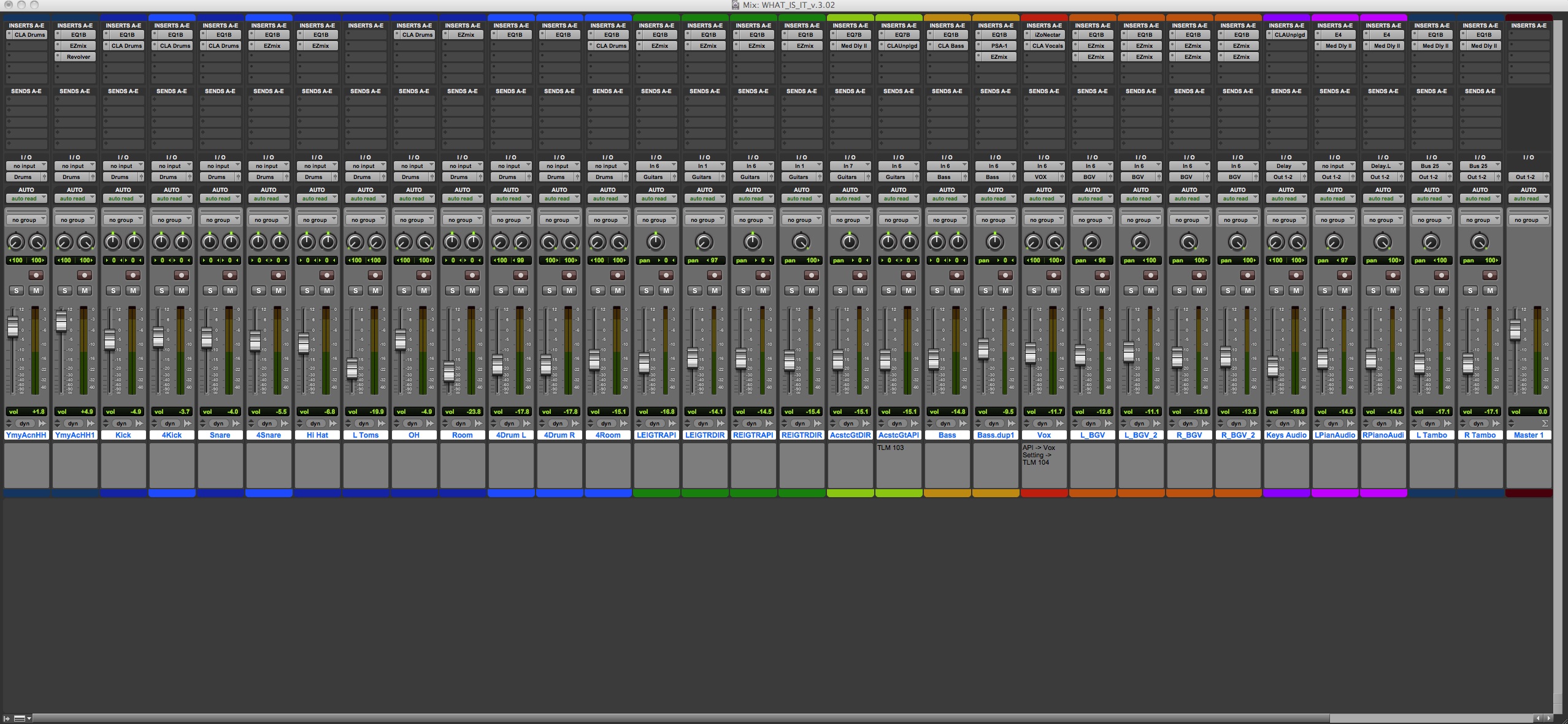Image resolution: width=1568 pixels, height=724 pixels.
Task: Click SENDS A-E header on Vox track
Action: click(x=1043, y=91)
